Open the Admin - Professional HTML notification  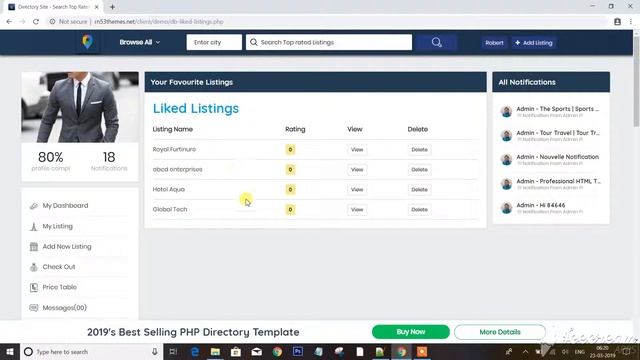click(550, 184)
